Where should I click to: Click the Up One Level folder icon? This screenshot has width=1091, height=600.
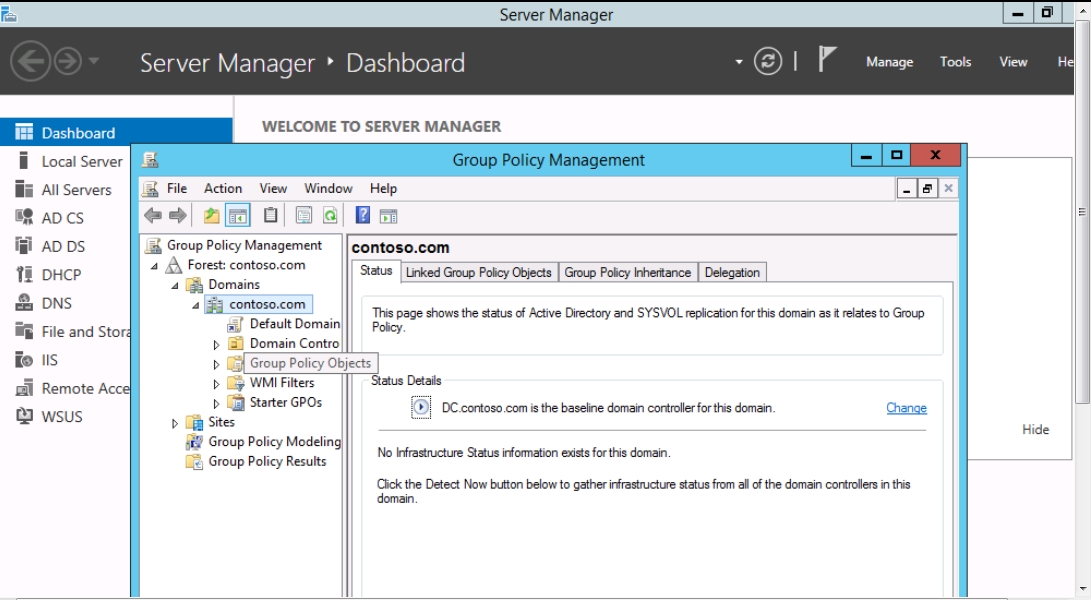click(x=211, y=215)
